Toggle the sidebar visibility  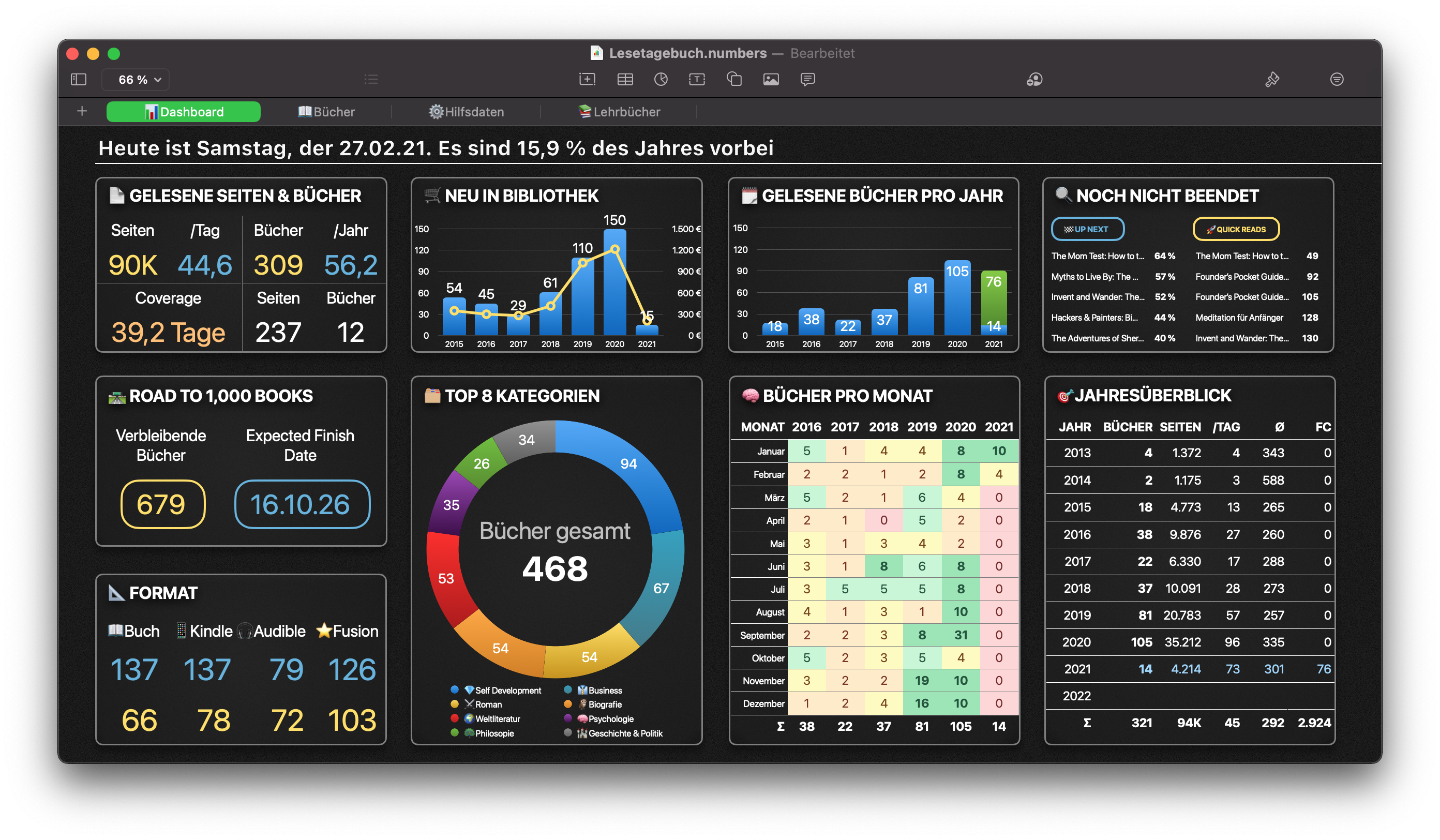pyautogui.click(x=78, y=80)
